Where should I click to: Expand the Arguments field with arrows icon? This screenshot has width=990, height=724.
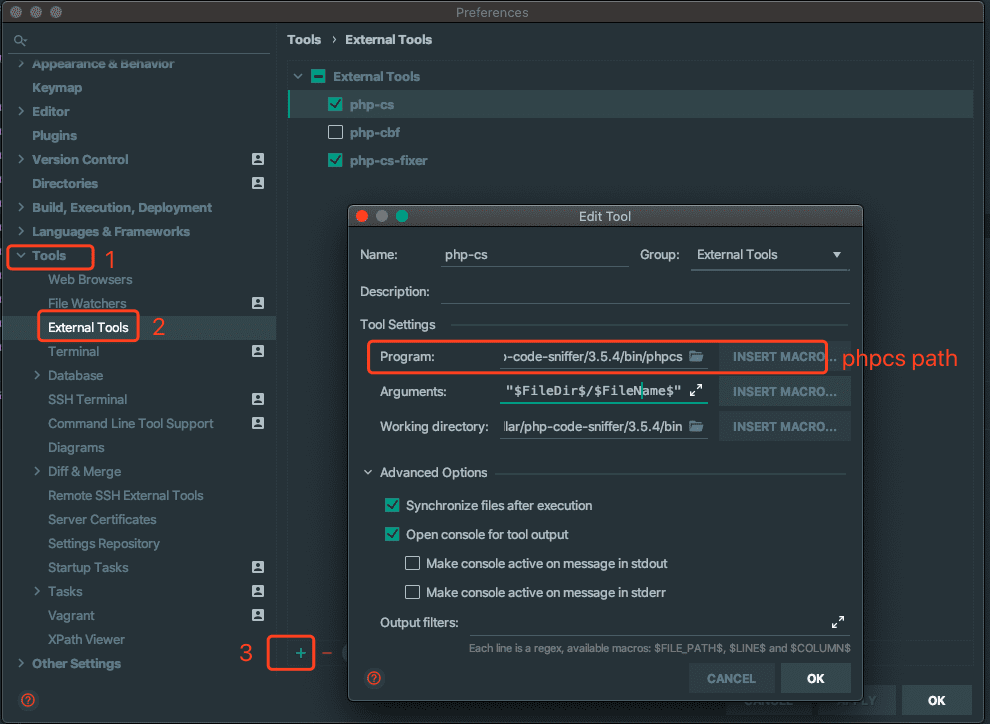click(x=696, y=391)
